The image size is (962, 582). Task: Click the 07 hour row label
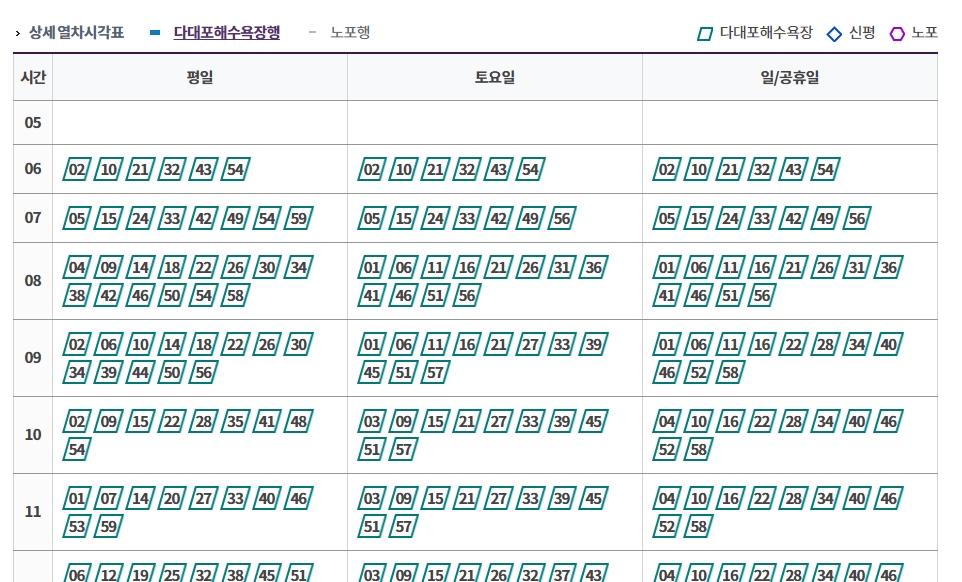[33, 218]
